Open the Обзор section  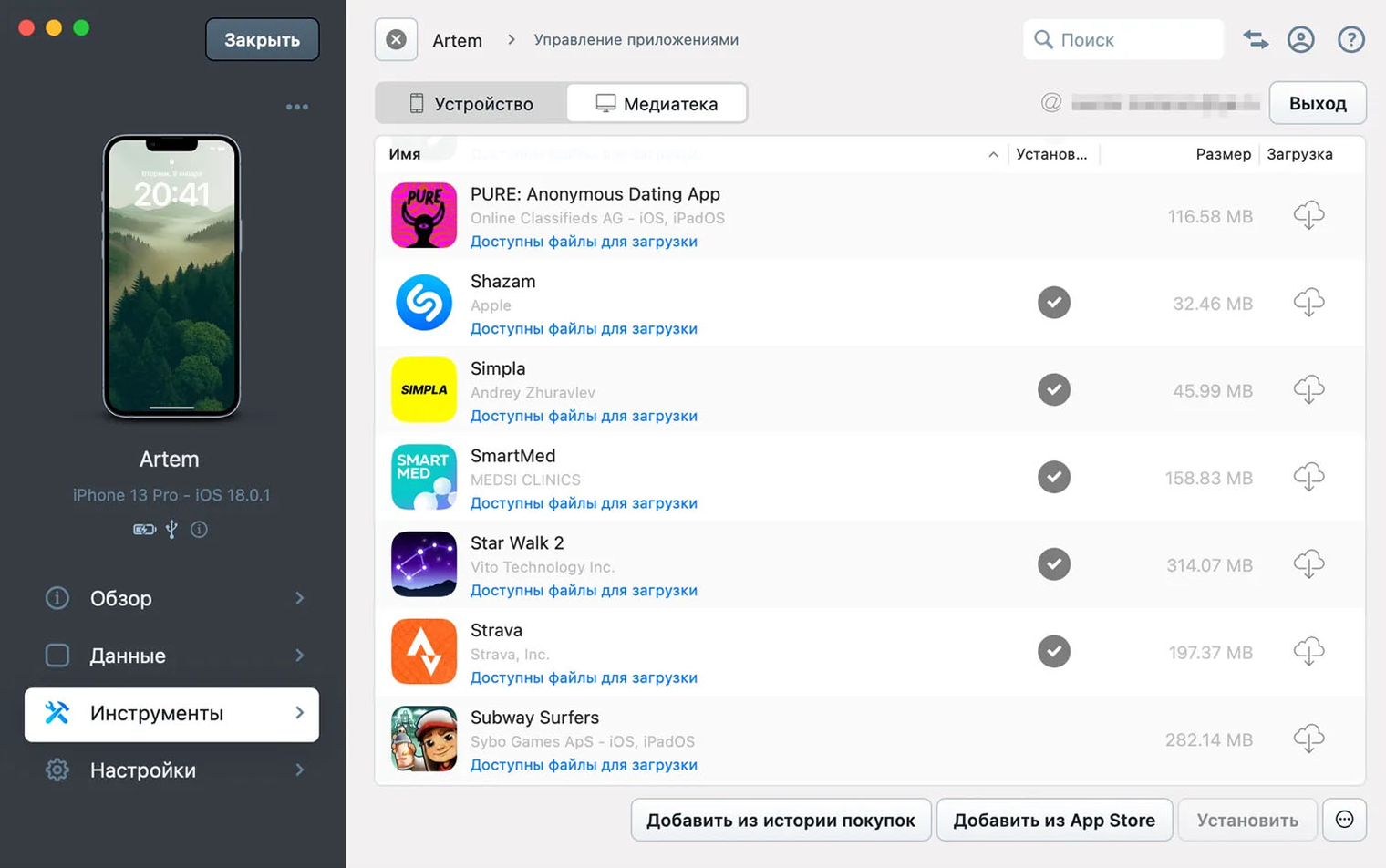coord(171,598)
